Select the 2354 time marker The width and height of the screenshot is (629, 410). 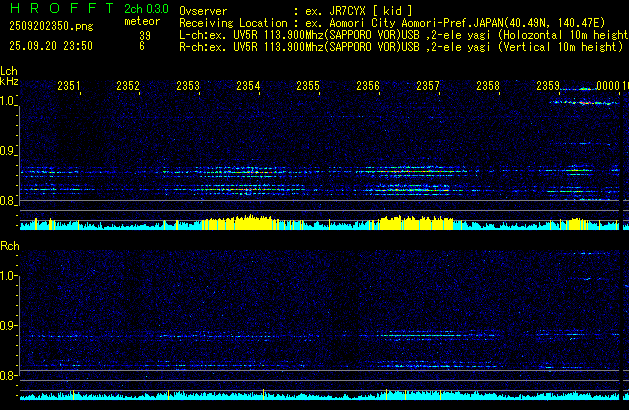(248, 87)
